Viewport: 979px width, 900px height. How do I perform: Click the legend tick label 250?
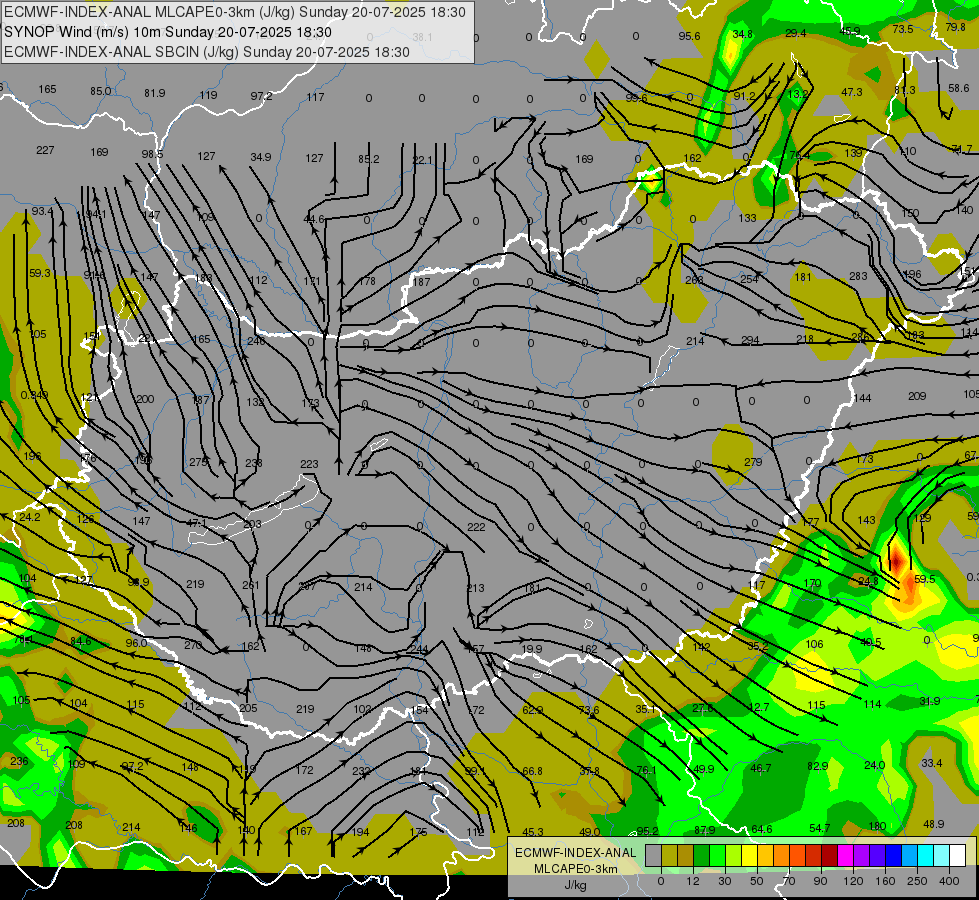[x=917, y=881]
